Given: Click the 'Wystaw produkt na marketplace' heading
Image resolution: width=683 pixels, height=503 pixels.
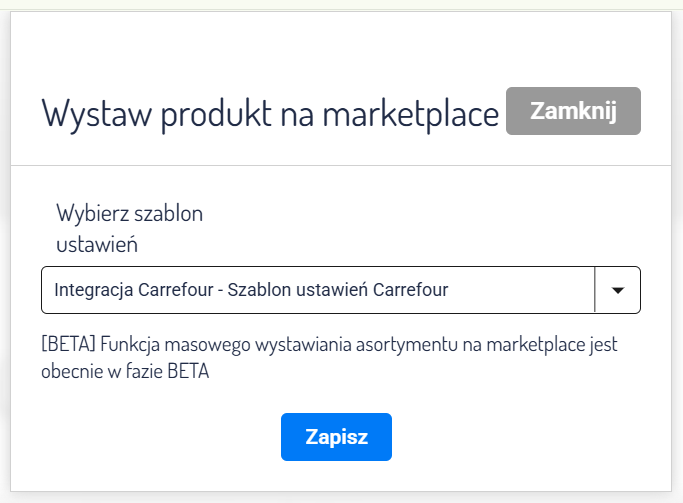Looking at the screenshot, I should point(270,113).
